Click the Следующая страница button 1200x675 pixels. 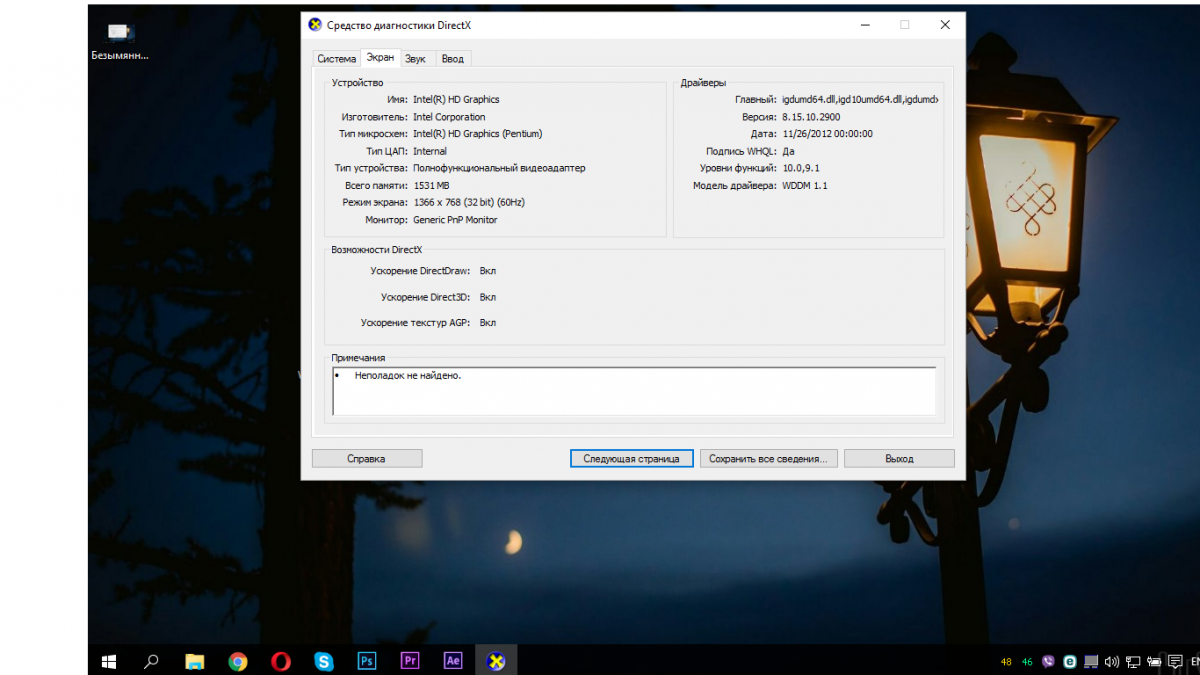click(631, 458)
